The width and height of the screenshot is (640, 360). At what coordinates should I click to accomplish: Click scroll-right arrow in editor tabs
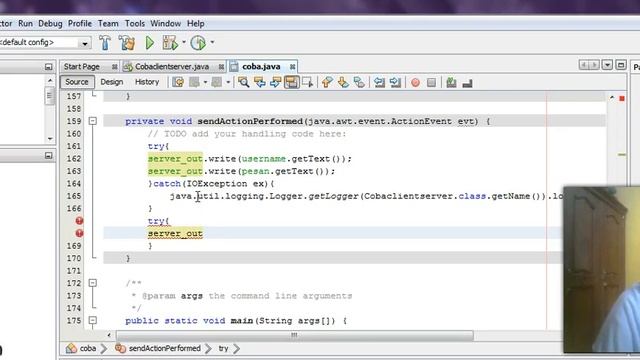coord(594,65)
